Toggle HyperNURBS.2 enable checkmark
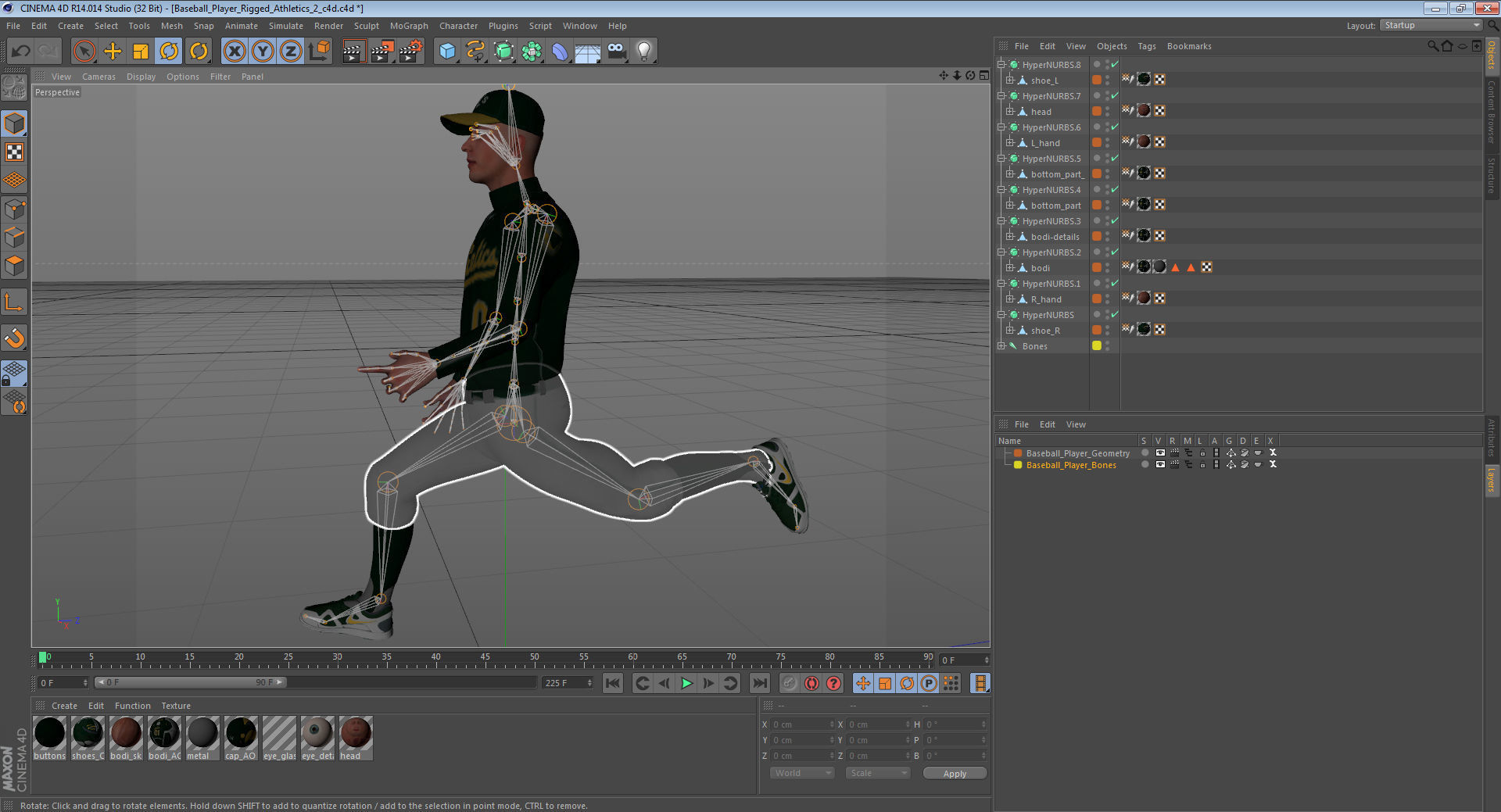Screen dimensions: 1501x812 (x=1115, y=252)
